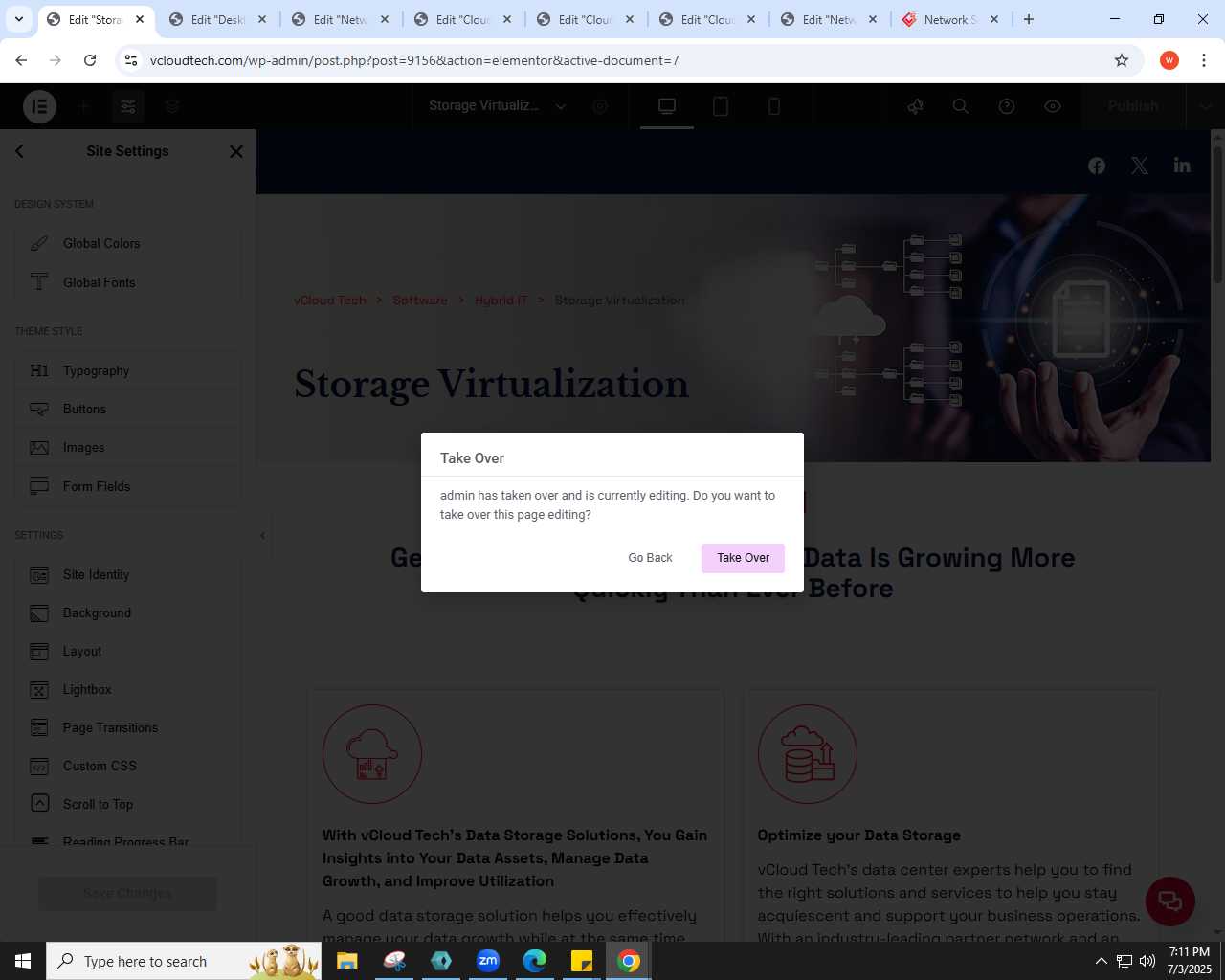This screenshot has width=1225, height=980.
Task: Open page settings gear icon
Action: pyautogui.click(x=600, y=106)
